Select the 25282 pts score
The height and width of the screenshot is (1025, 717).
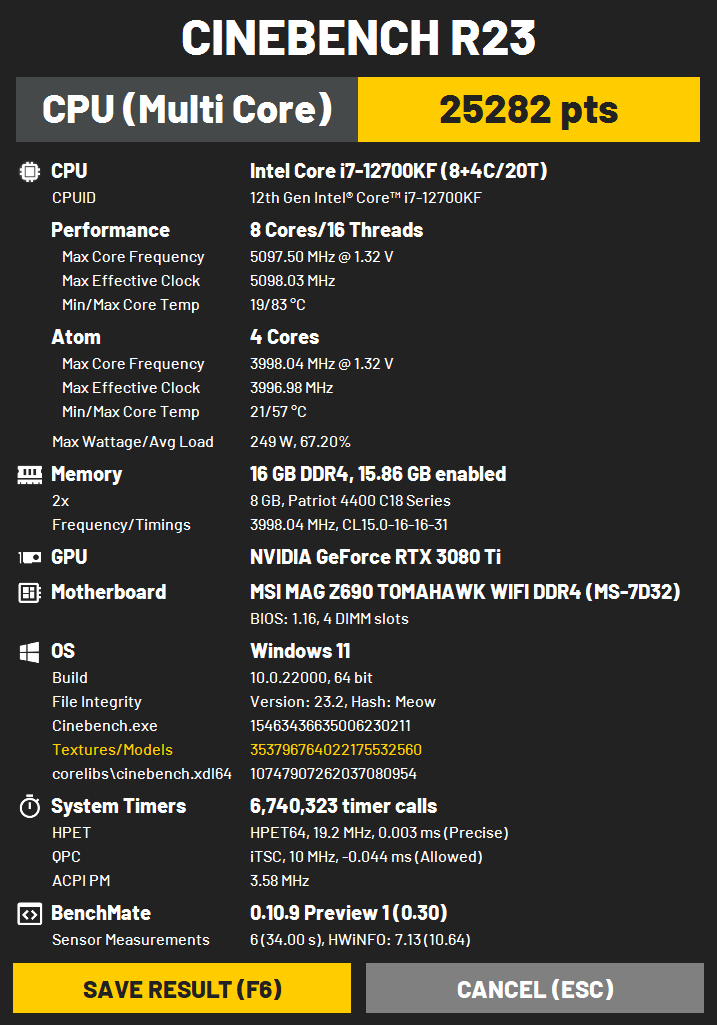(x=529, y=109)
